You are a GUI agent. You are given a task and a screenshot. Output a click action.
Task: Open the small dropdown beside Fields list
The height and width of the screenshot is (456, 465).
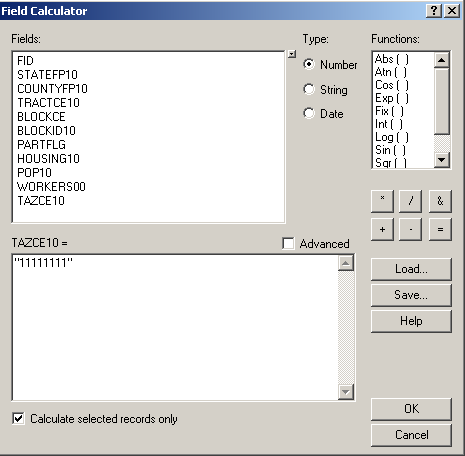(x=292, y=54)
